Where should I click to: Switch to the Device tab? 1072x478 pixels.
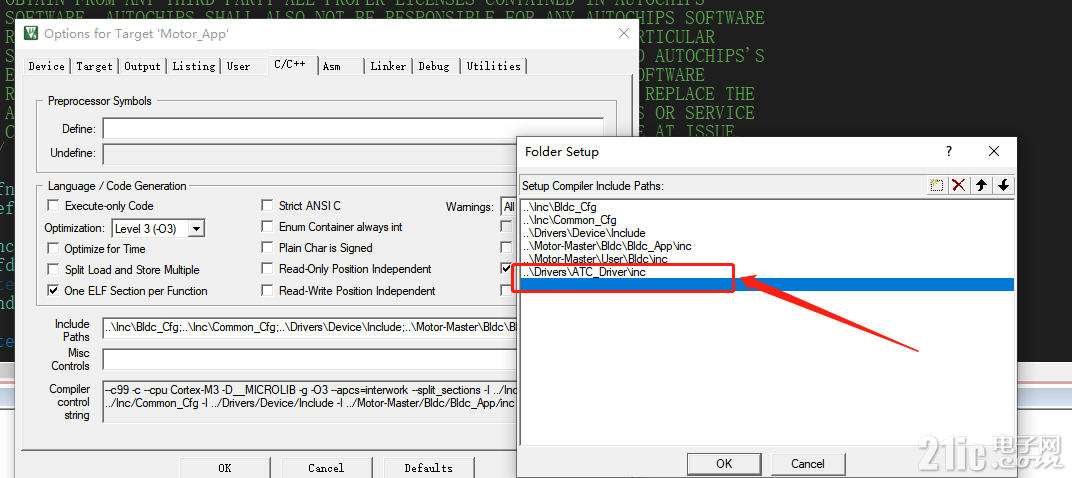point(46,66)
